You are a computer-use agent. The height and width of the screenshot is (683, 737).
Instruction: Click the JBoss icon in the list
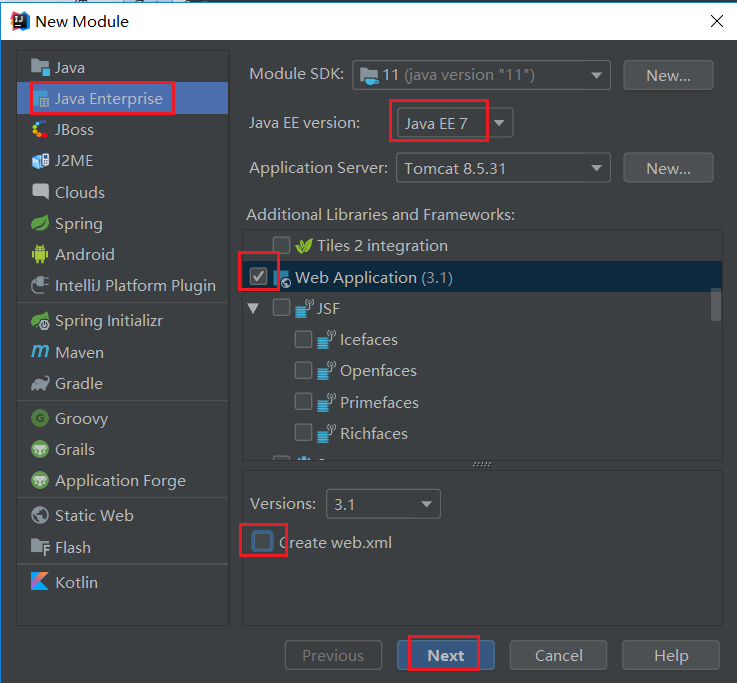click(x=40, y=130)
